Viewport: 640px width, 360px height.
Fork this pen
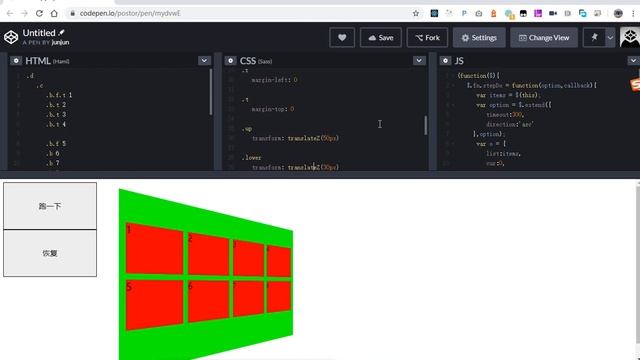coord(427,38)
